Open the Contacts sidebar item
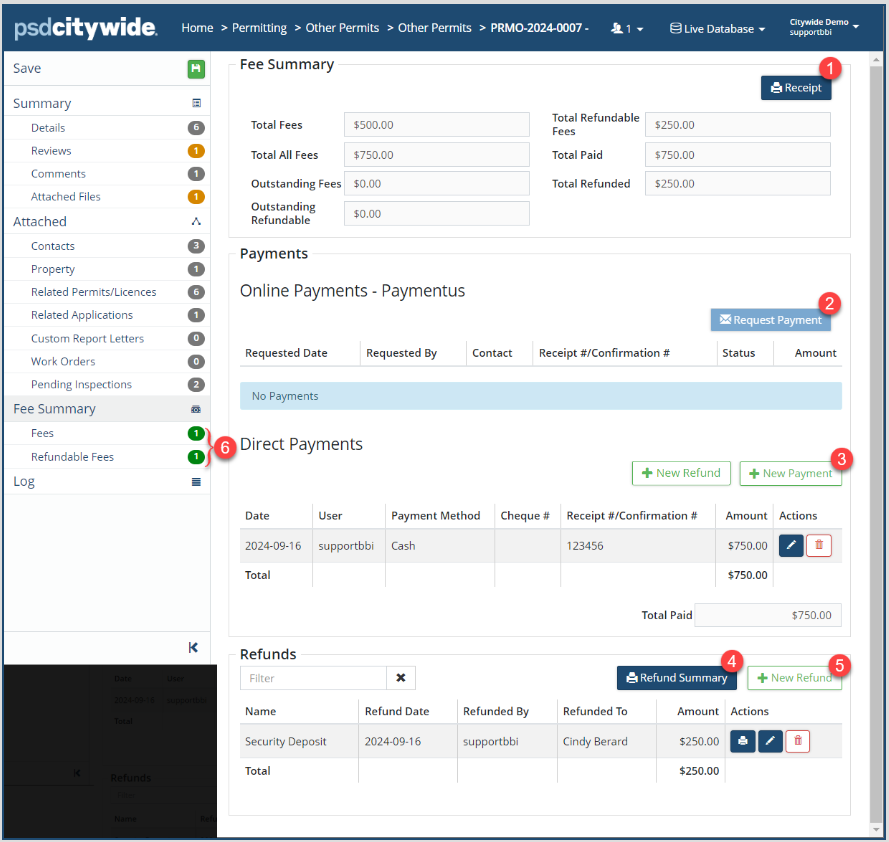This screenshot has width=889, height=842. (x=53, y=246)
